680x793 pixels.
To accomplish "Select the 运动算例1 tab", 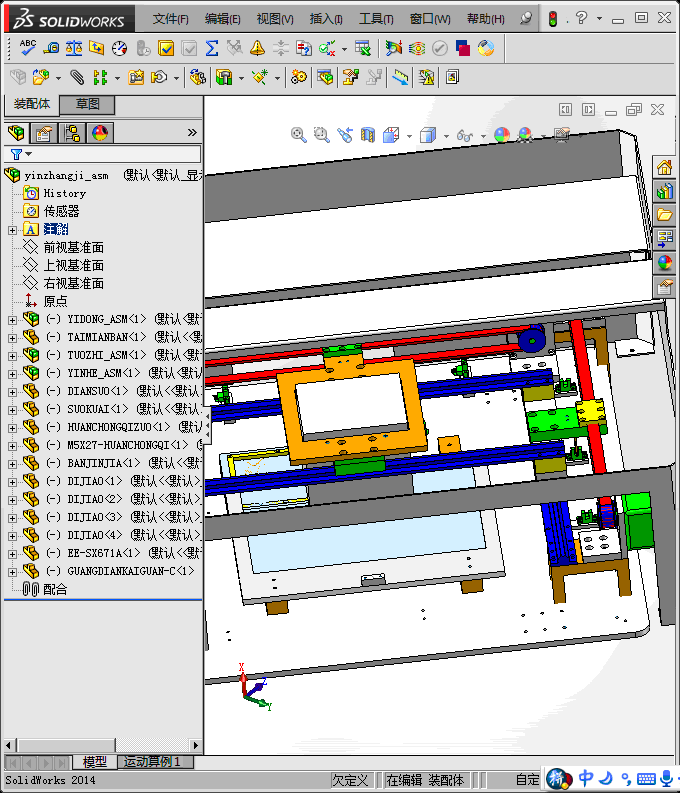I will click(x=152, y=762).
